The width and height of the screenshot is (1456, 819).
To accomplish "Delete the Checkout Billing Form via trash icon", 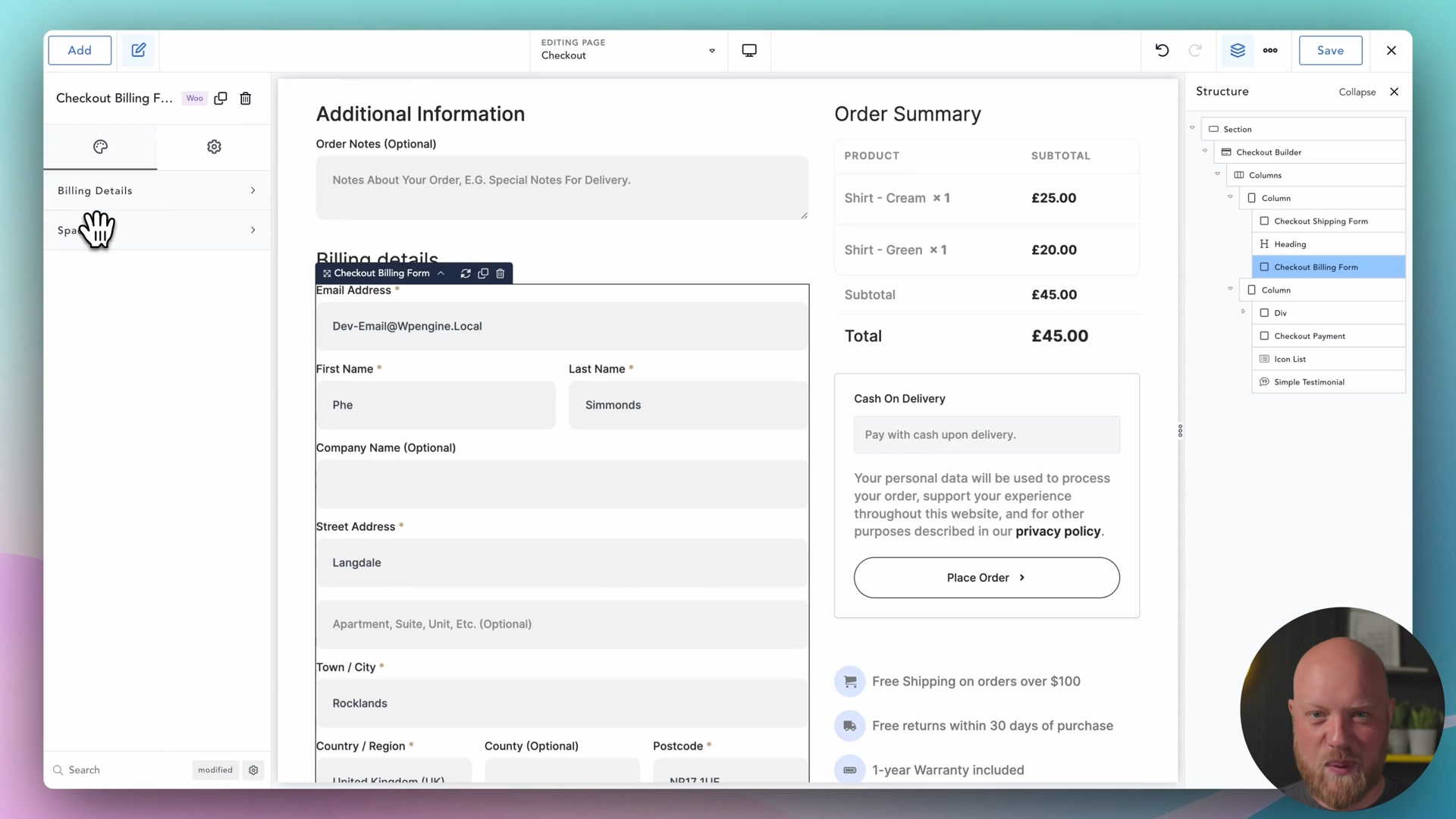I will coord(246,98).
